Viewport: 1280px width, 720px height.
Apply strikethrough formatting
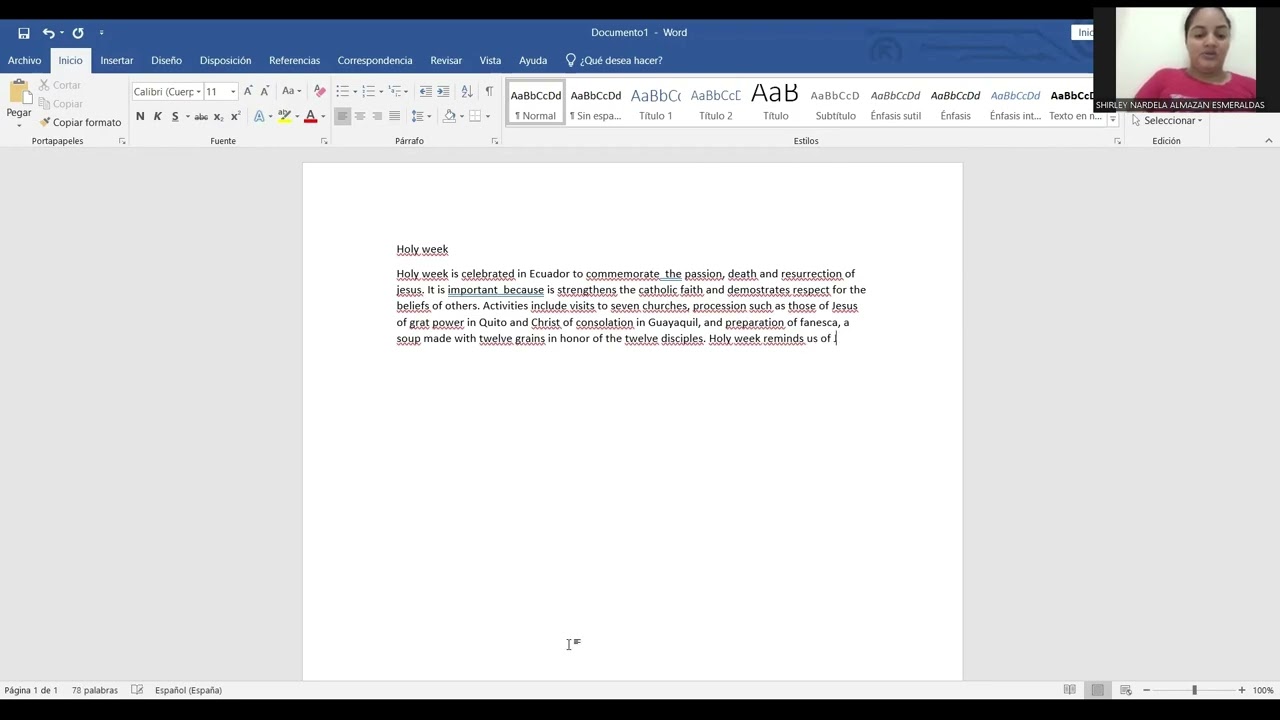[201, 117]
